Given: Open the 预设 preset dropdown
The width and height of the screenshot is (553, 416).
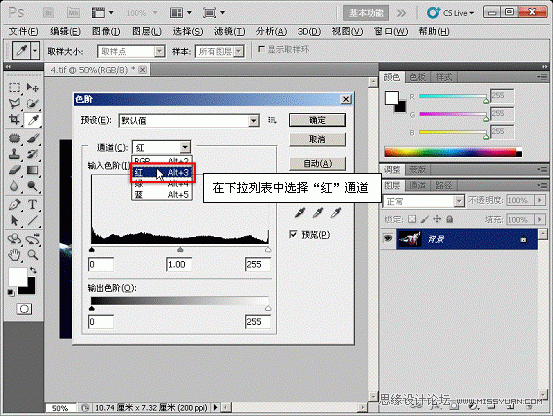Looking at the screenshot, I should (x=253, y=121).
